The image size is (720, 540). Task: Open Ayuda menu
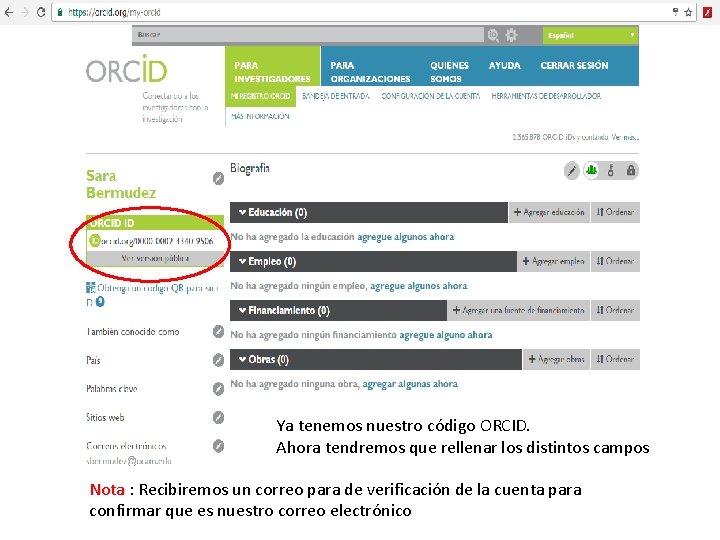click(x=504, y=66)
